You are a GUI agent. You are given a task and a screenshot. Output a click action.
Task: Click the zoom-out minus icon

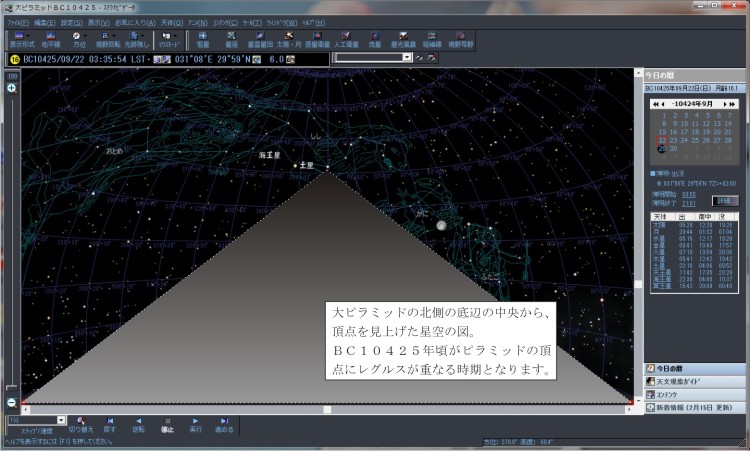tap(12, 402)
